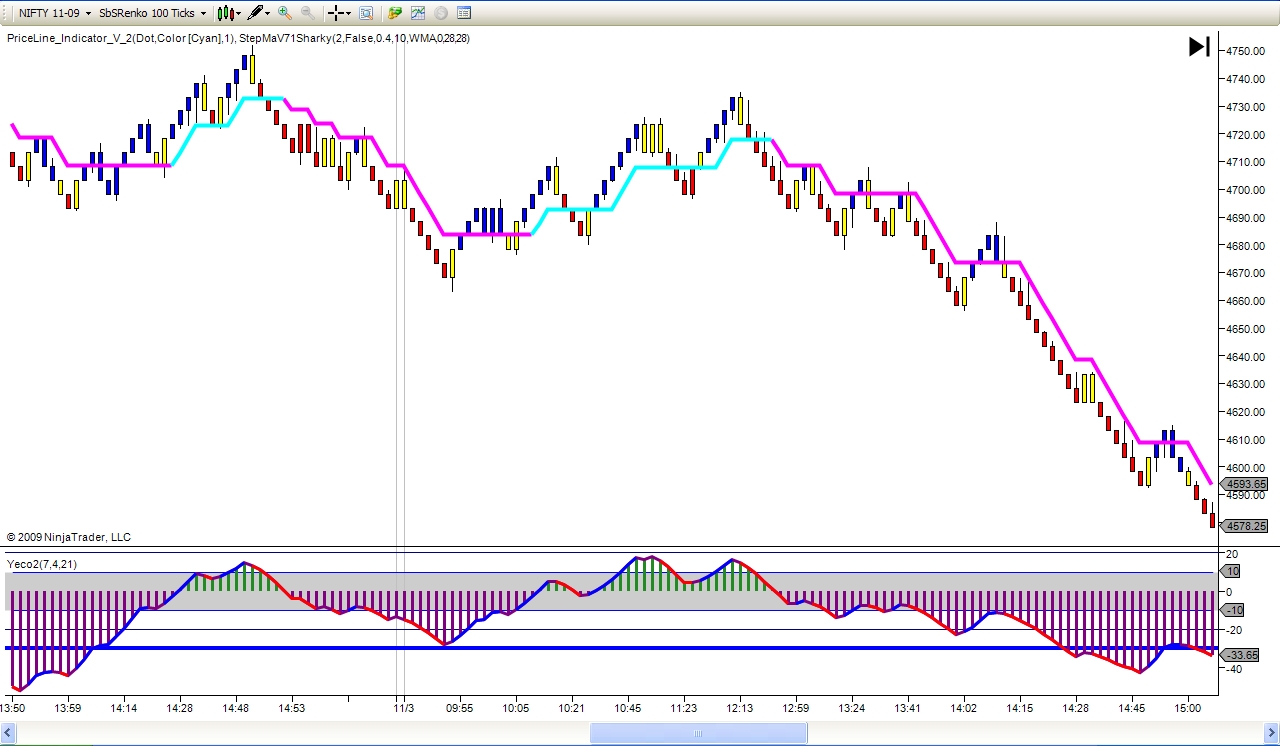Click the 12:13 time axis label
Viewport: 1280px width, 746px height.
tap(740, 709)
